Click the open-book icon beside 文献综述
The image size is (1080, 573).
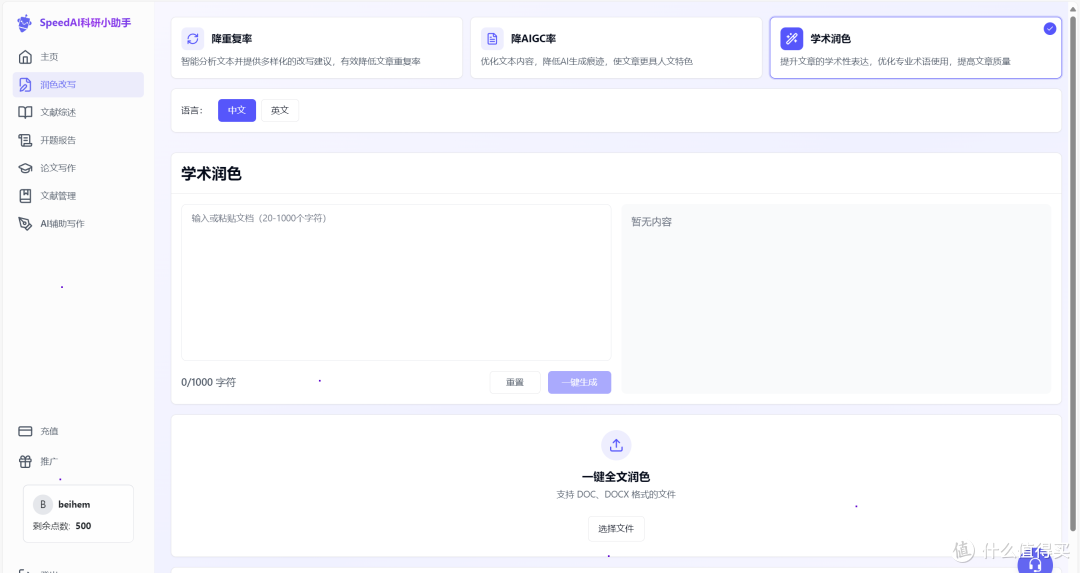coord(25,112)
